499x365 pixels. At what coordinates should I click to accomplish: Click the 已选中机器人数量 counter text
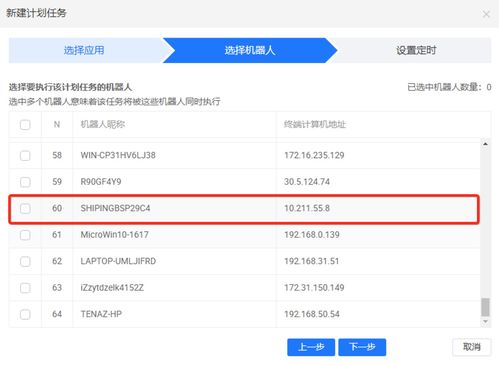(x=449, y=87)
